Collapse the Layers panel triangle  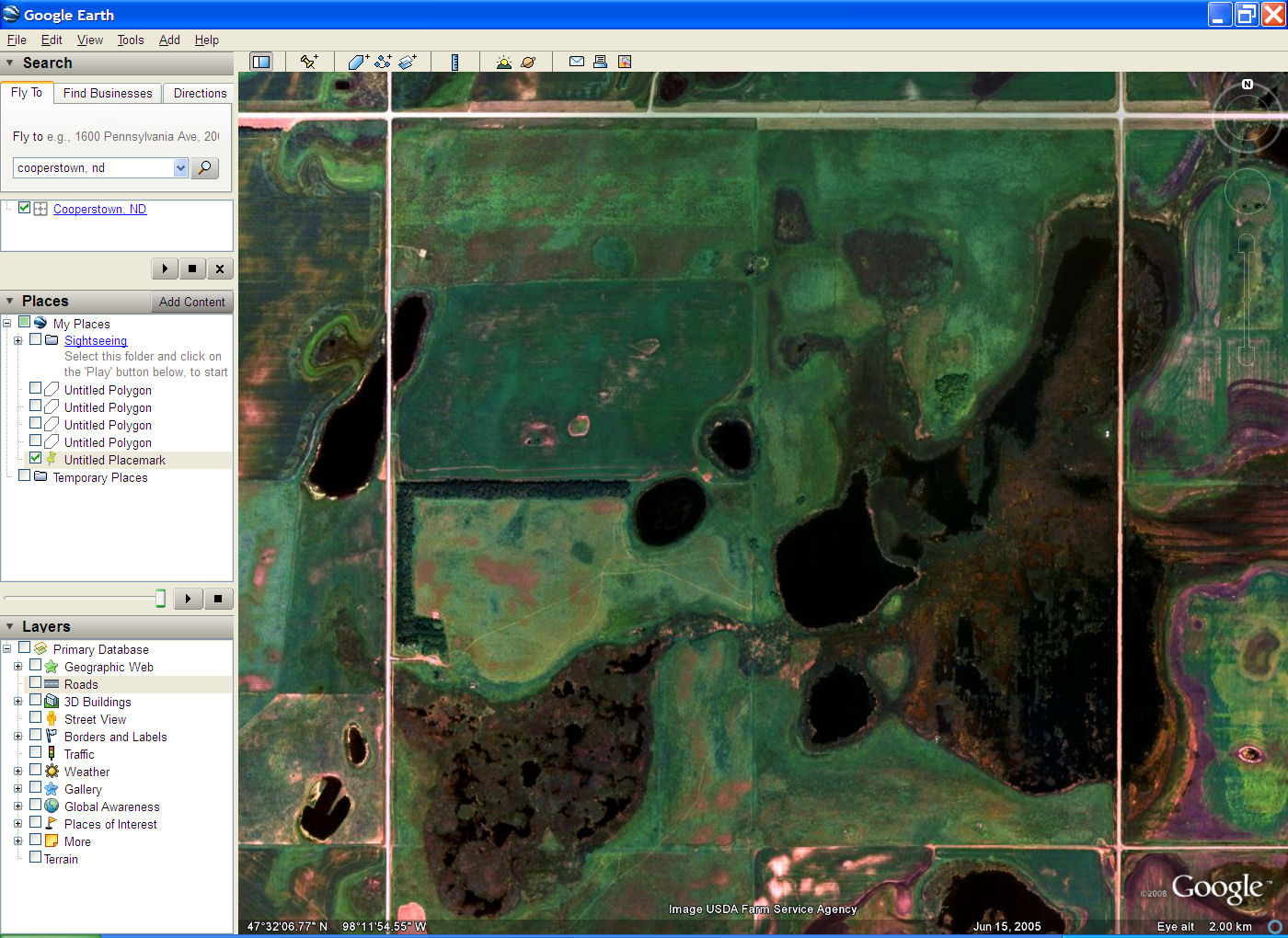pos(10,627)
